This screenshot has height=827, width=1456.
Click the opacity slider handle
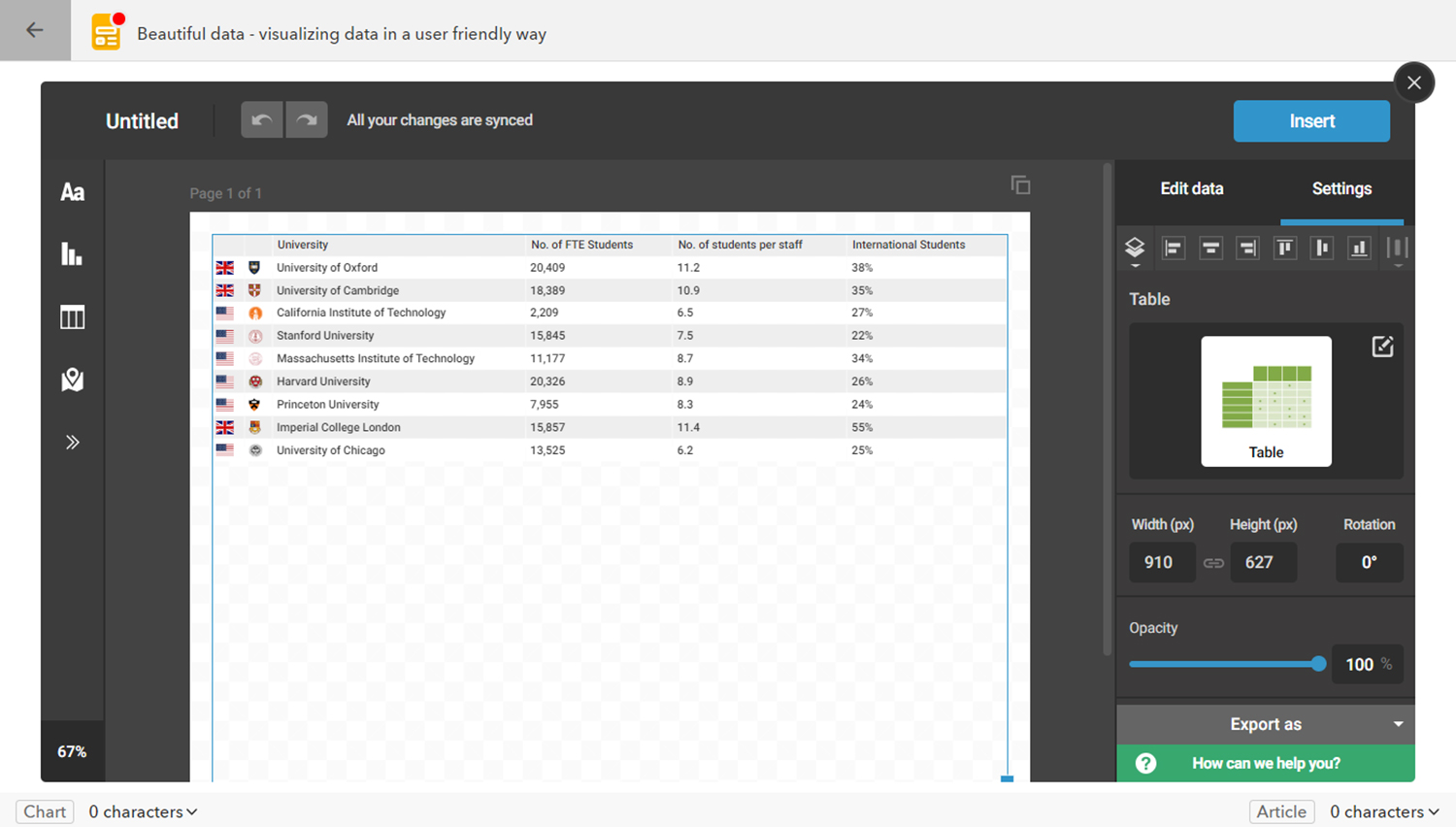coord(1318,664)
